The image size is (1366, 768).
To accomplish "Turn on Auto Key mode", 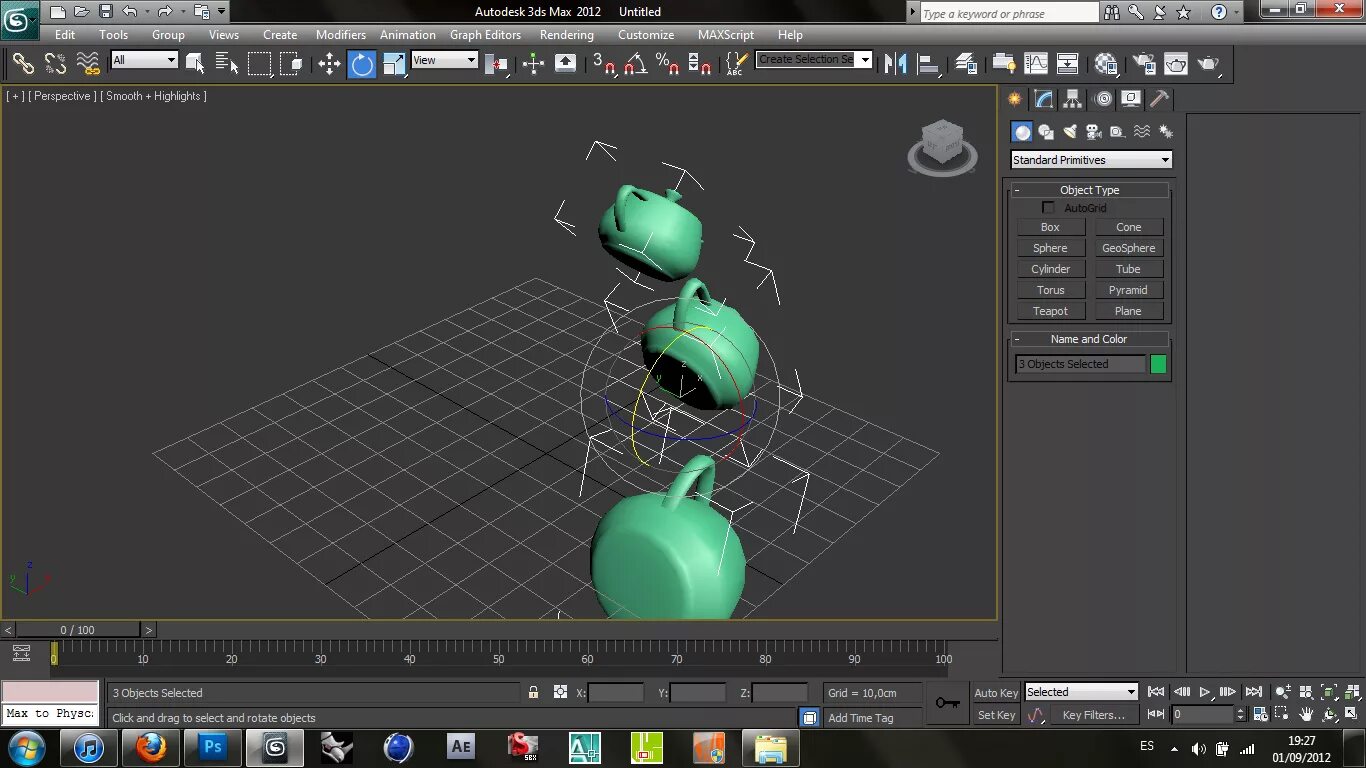I will point(995,692).
